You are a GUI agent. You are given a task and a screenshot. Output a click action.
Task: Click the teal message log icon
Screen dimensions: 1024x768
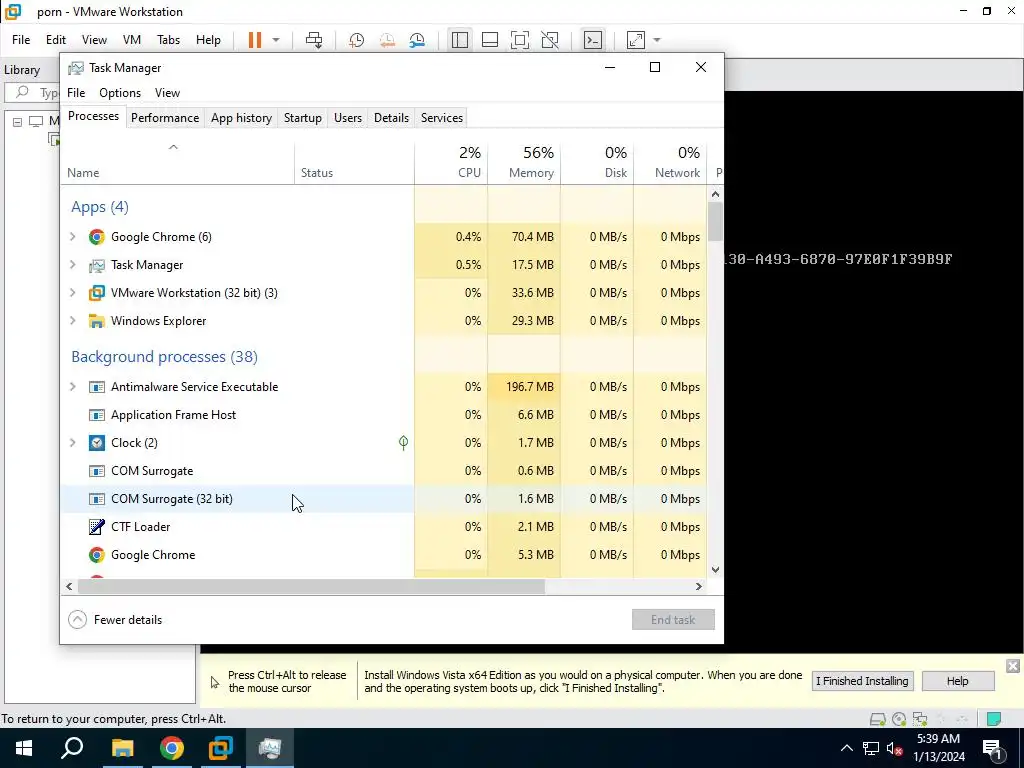(x=994, y=719)
